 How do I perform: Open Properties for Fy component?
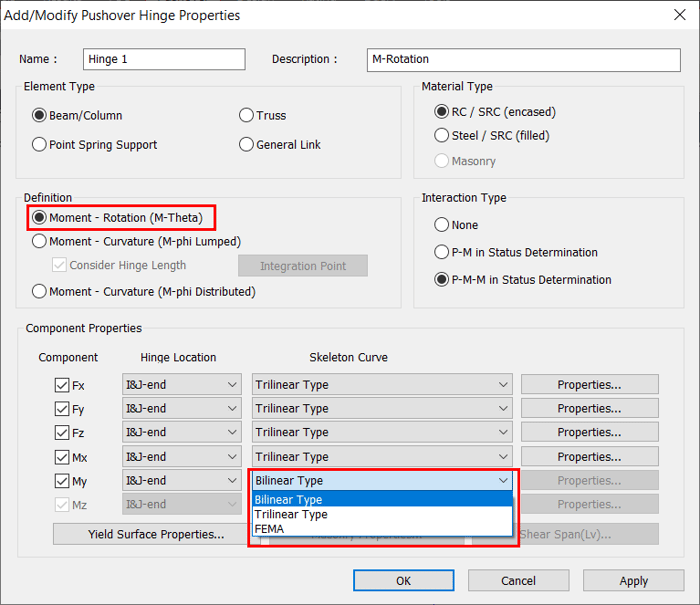coord(589,408)
